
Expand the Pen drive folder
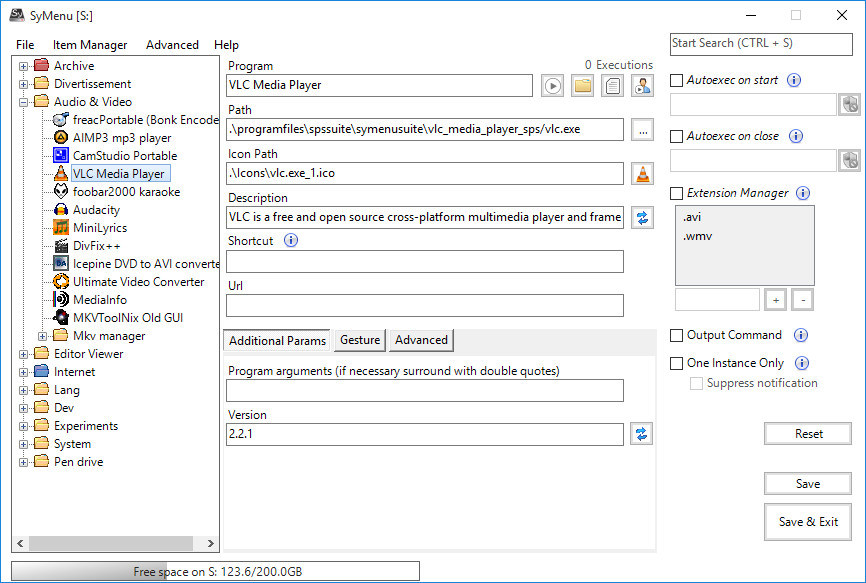coord(23,462)
